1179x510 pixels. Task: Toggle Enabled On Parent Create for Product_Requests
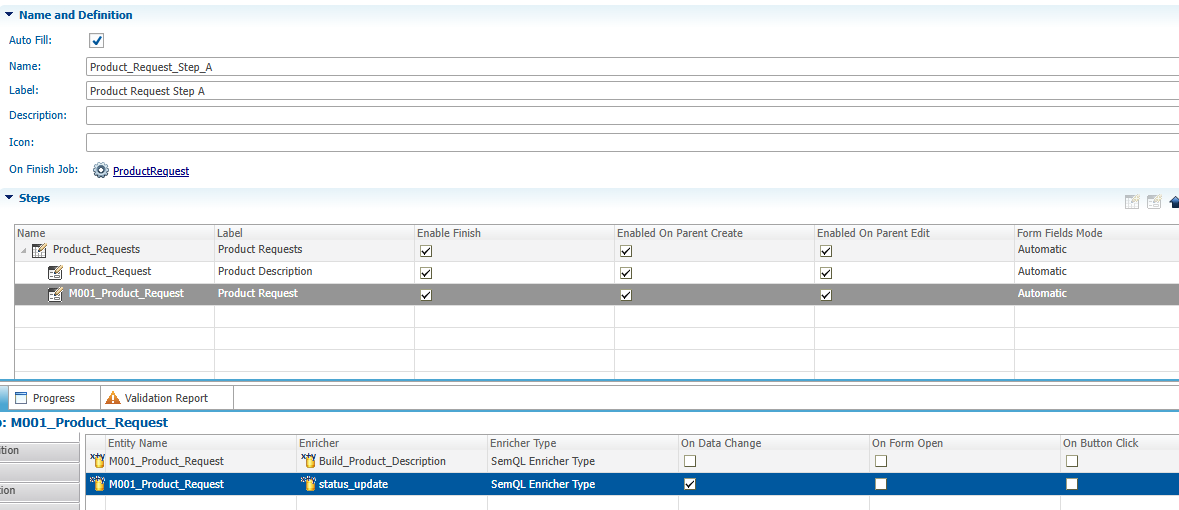626,250
